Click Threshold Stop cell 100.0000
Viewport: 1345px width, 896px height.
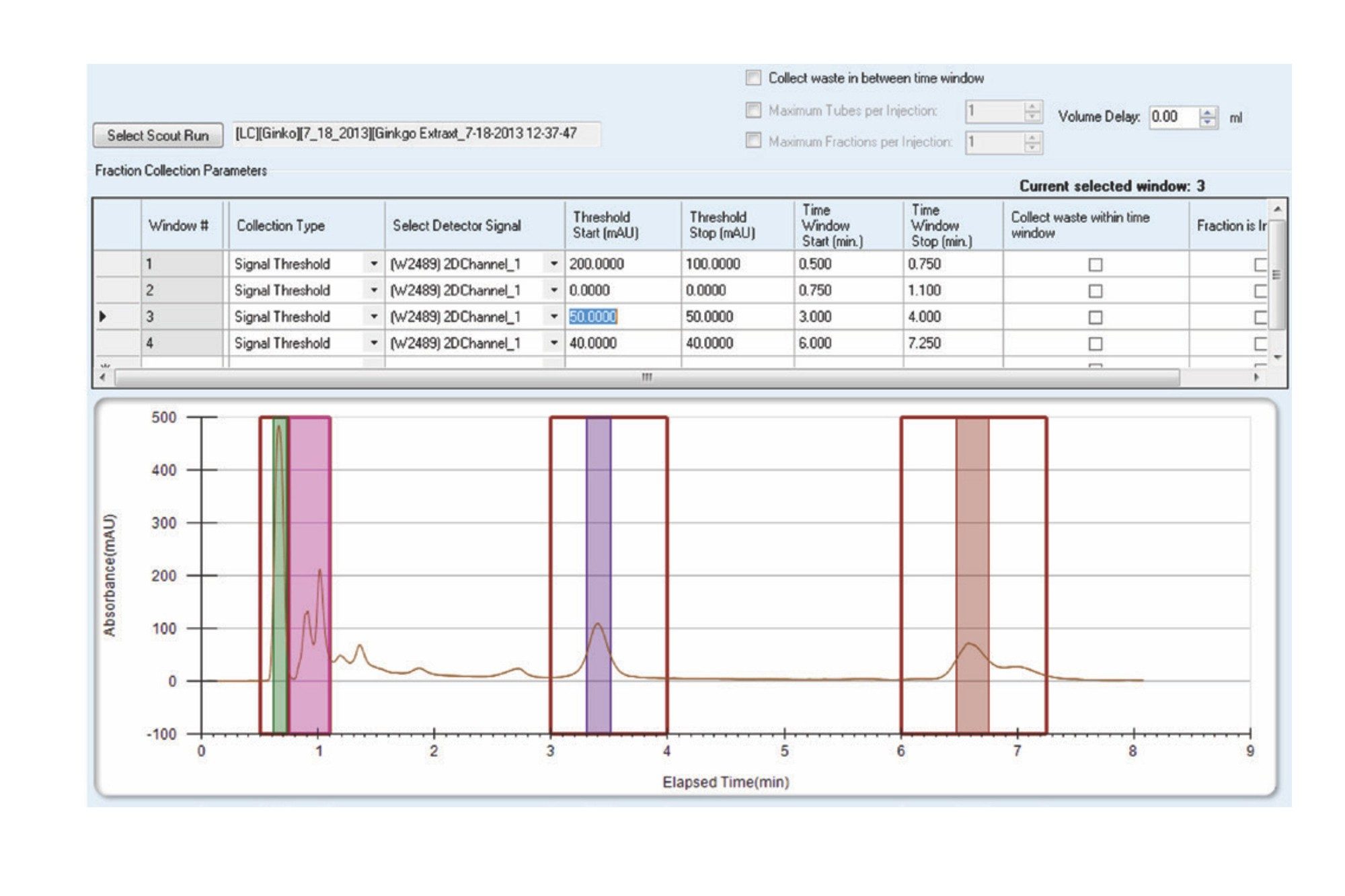click(737, 264)
